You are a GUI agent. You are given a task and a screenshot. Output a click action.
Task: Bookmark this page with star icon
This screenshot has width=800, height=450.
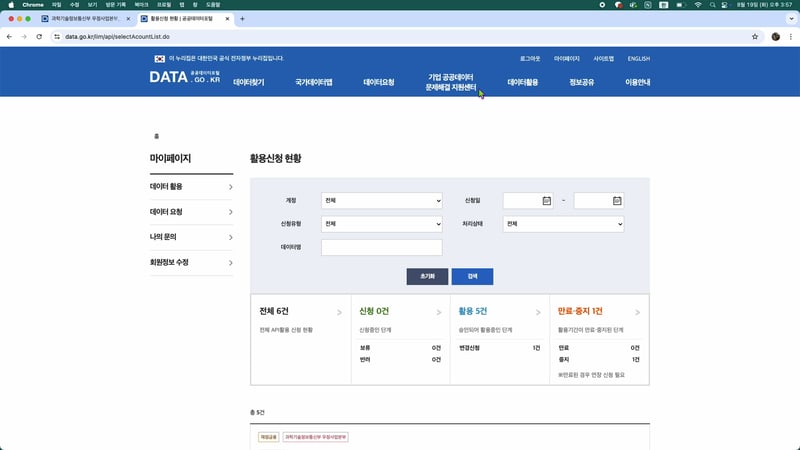coord(754,36)
